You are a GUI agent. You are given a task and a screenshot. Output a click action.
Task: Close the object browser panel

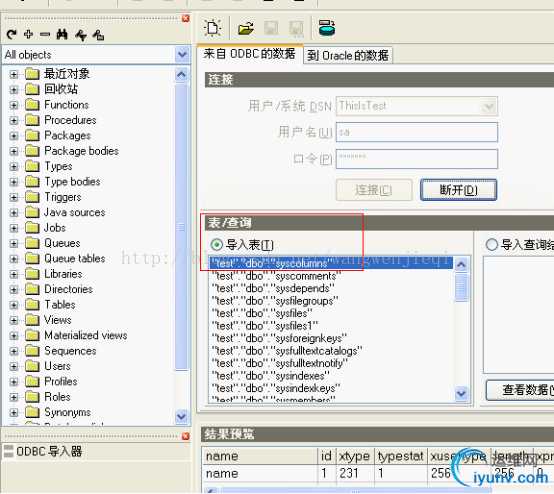[x=185, y=18]
